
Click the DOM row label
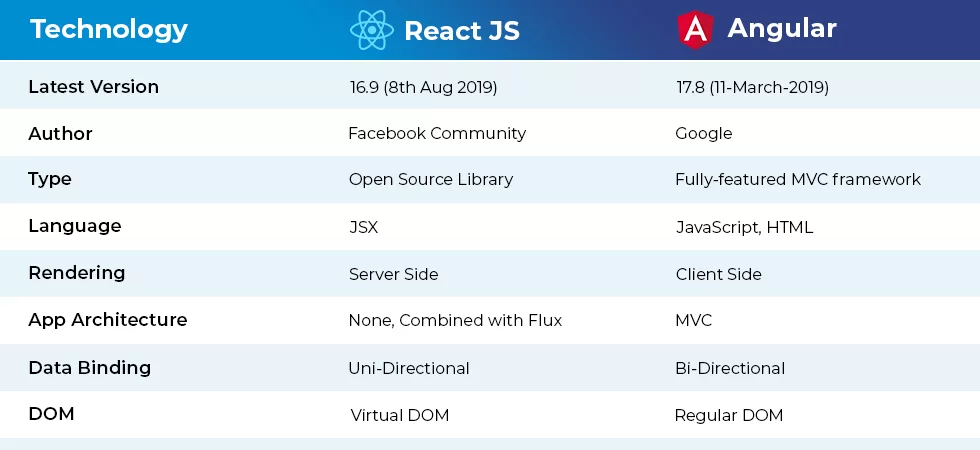point(51,414)
